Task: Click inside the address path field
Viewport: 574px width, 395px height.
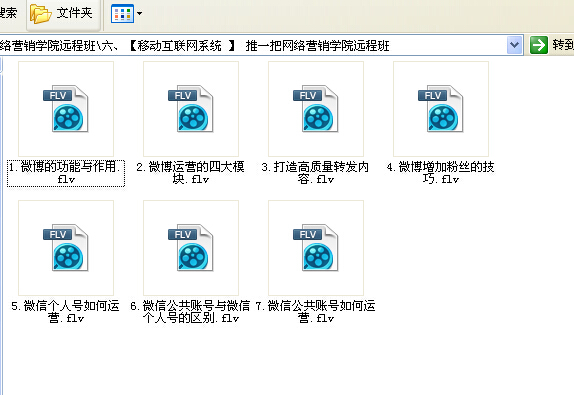Action: click(253, 45)
